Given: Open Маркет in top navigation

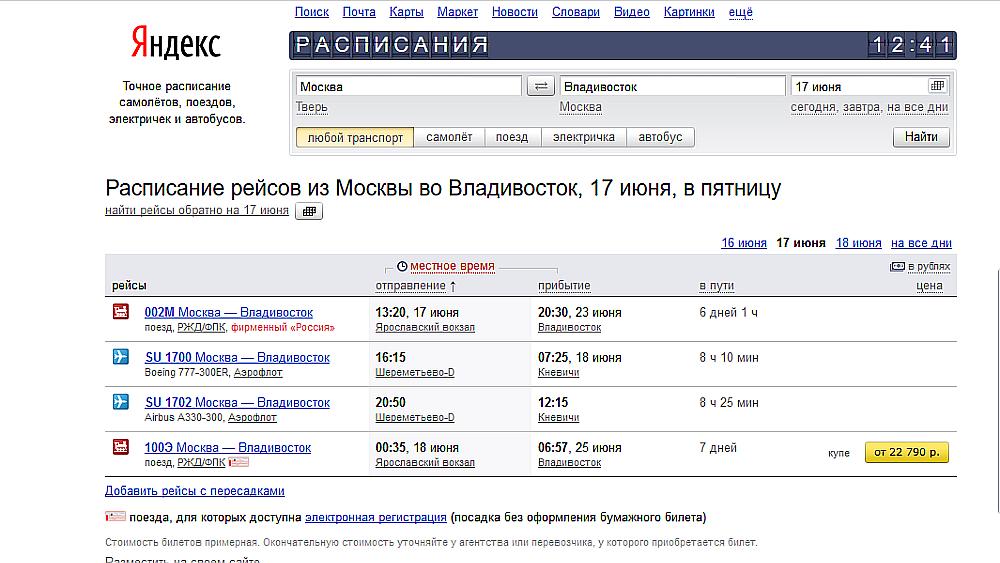Looking at the screenshot, I should tap(457, 11).
